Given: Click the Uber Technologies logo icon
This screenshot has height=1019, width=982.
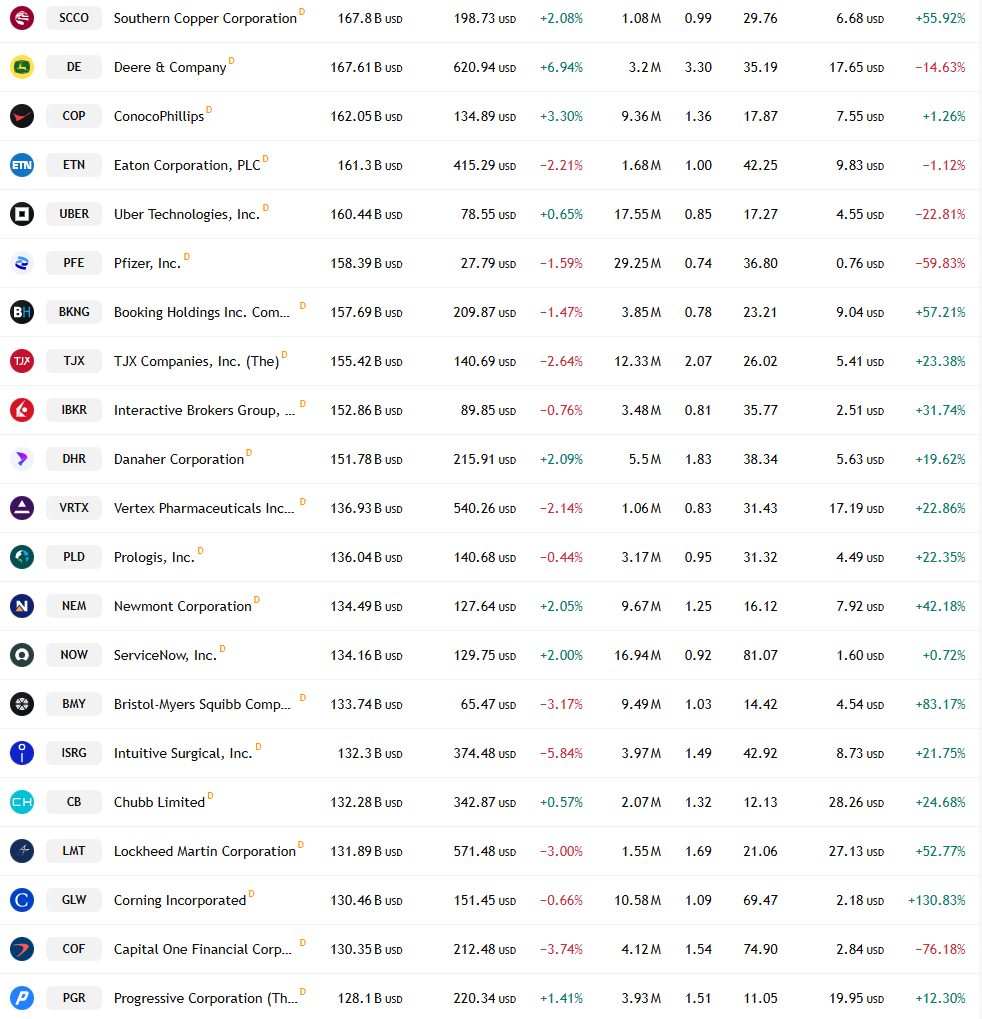Looking at the screenshot, I should (x=22, y=214).
